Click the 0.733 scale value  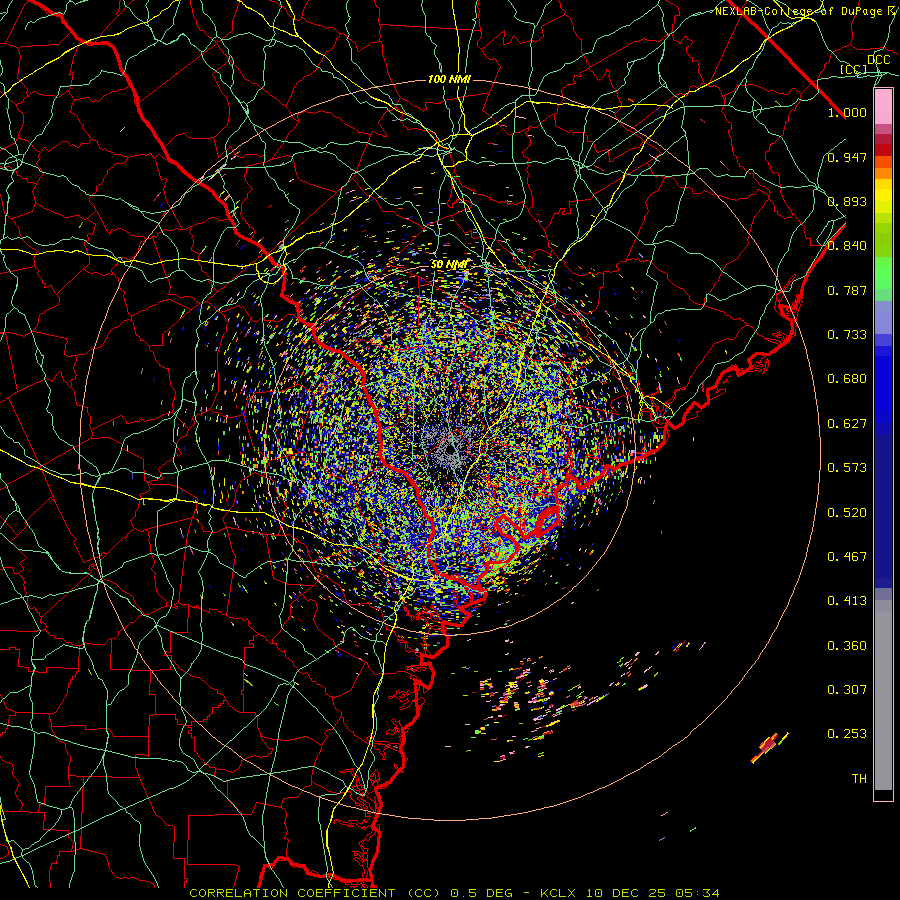tap(847, 335)
